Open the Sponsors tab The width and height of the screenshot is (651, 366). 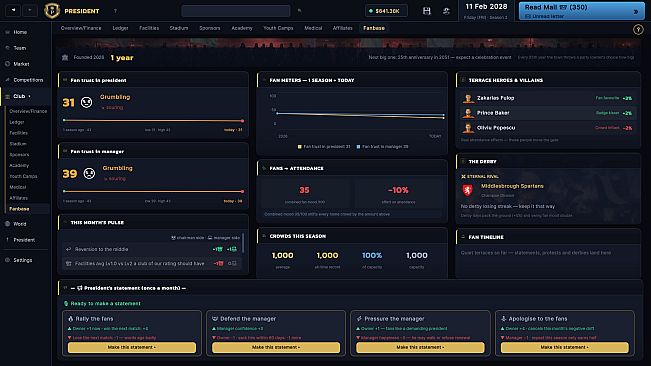coord(210,28)
